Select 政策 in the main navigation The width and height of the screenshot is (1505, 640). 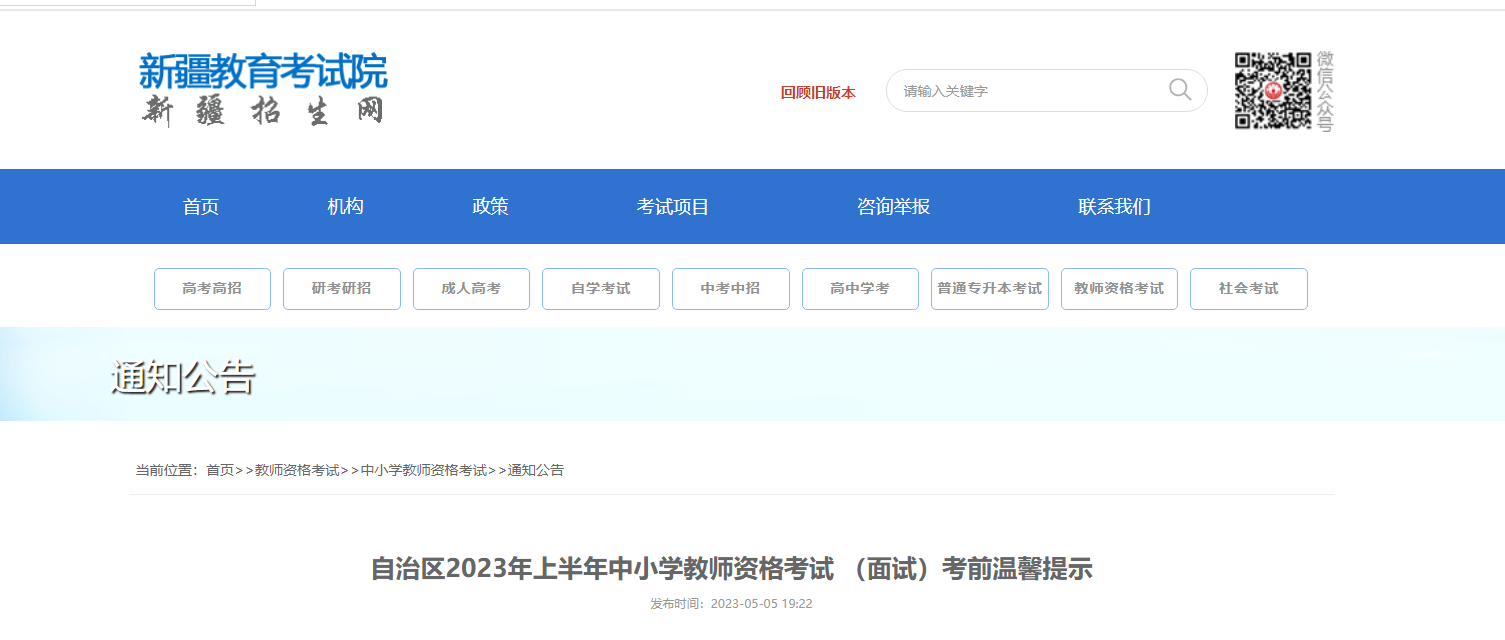tap(490, 207)
